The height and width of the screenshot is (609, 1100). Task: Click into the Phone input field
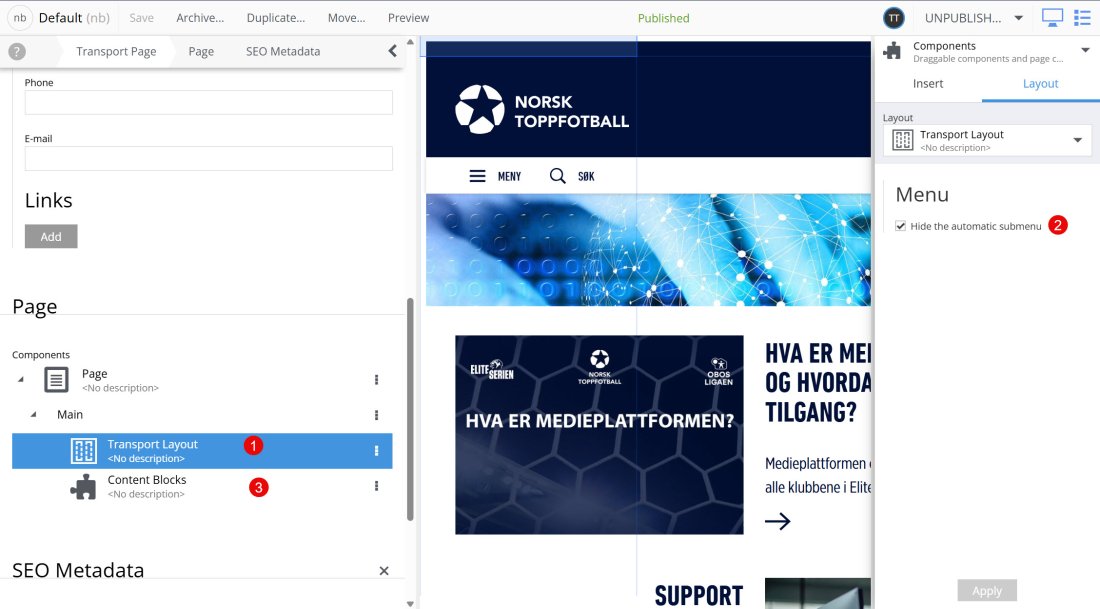click(208, 102)
